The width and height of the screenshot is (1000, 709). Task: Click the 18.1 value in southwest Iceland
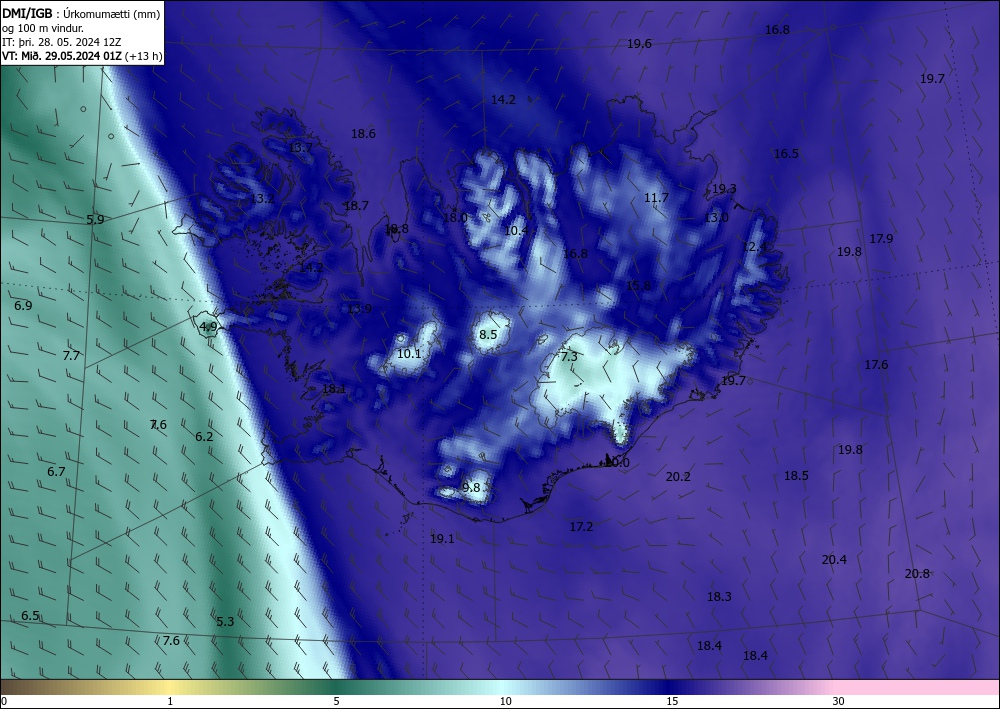[334, 388]
